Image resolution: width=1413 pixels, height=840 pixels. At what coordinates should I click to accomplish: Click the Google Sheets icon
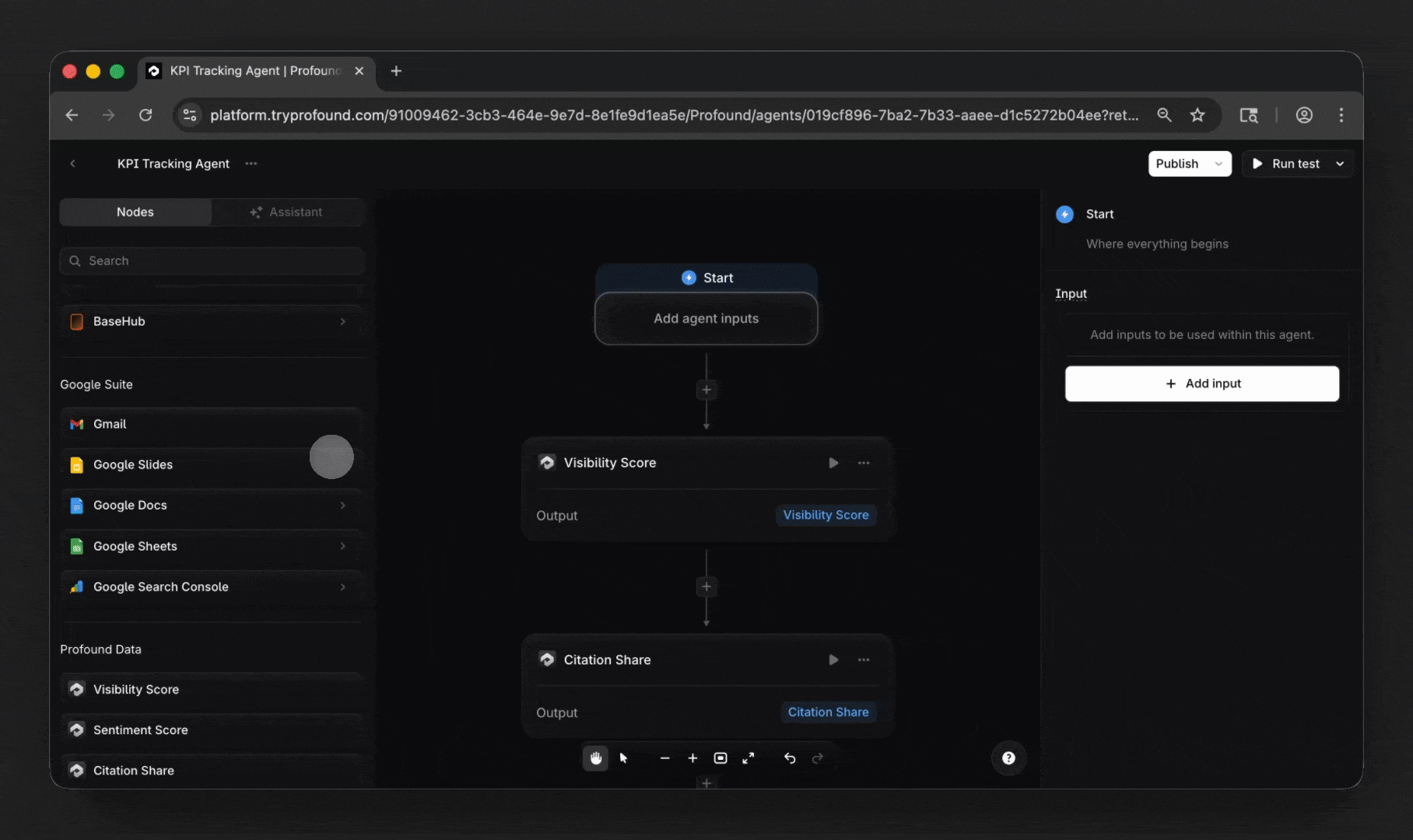76,546
